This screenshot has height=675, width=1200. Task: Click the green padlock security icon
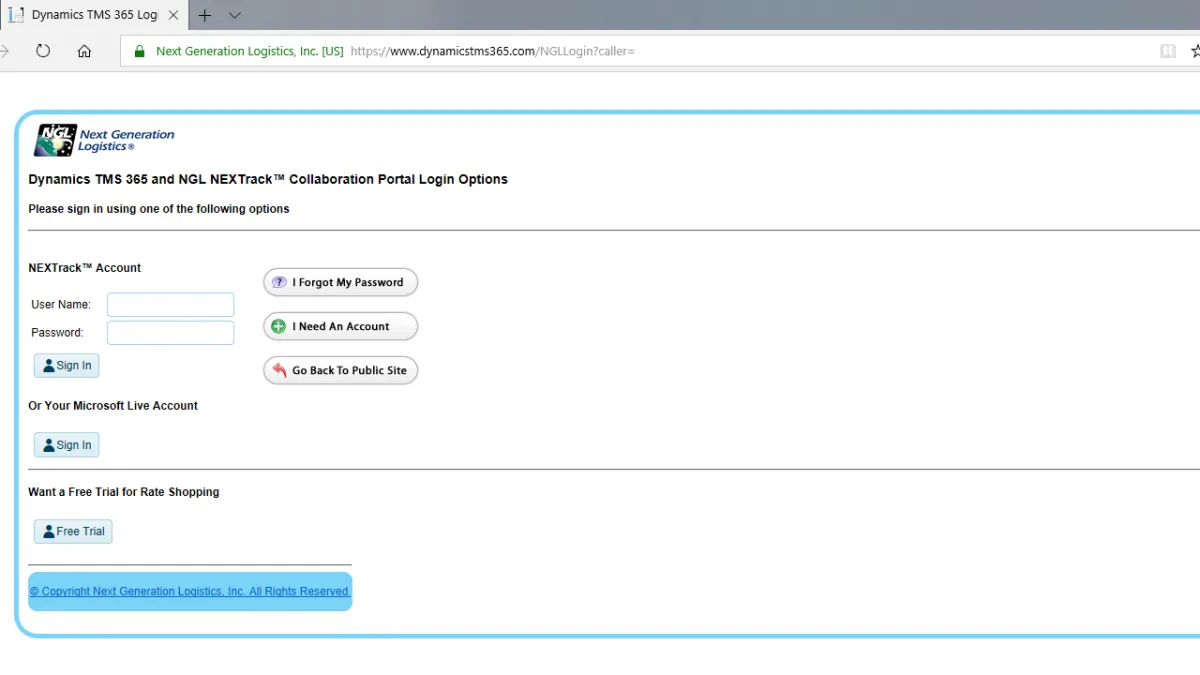click(x=139, y=51)
